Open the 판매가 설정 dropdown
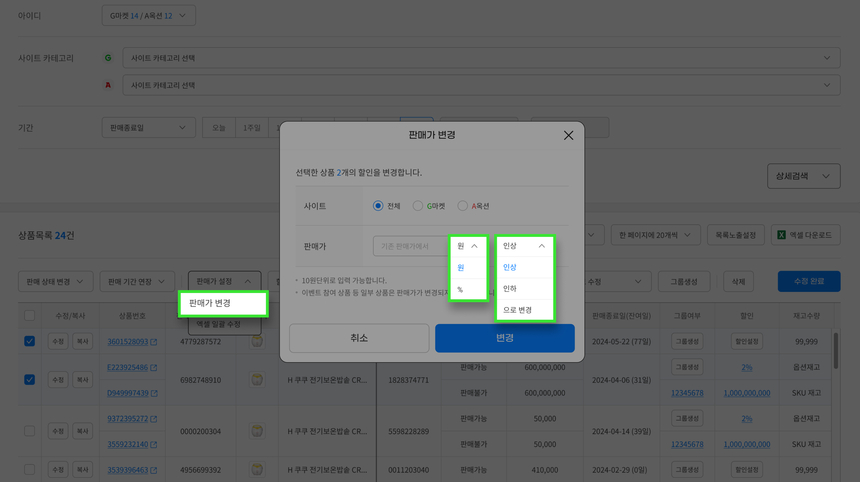This screenshot has width=860, height=482. click(x=224, y=281)
